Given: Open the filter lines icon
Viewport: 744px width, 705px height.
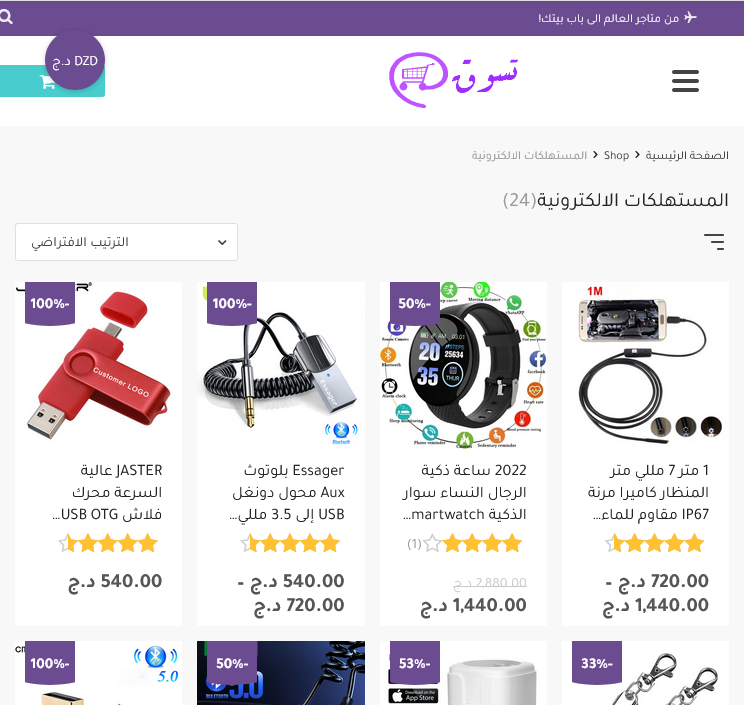Looking at the screenshot, I should click(x=714, y=241).
